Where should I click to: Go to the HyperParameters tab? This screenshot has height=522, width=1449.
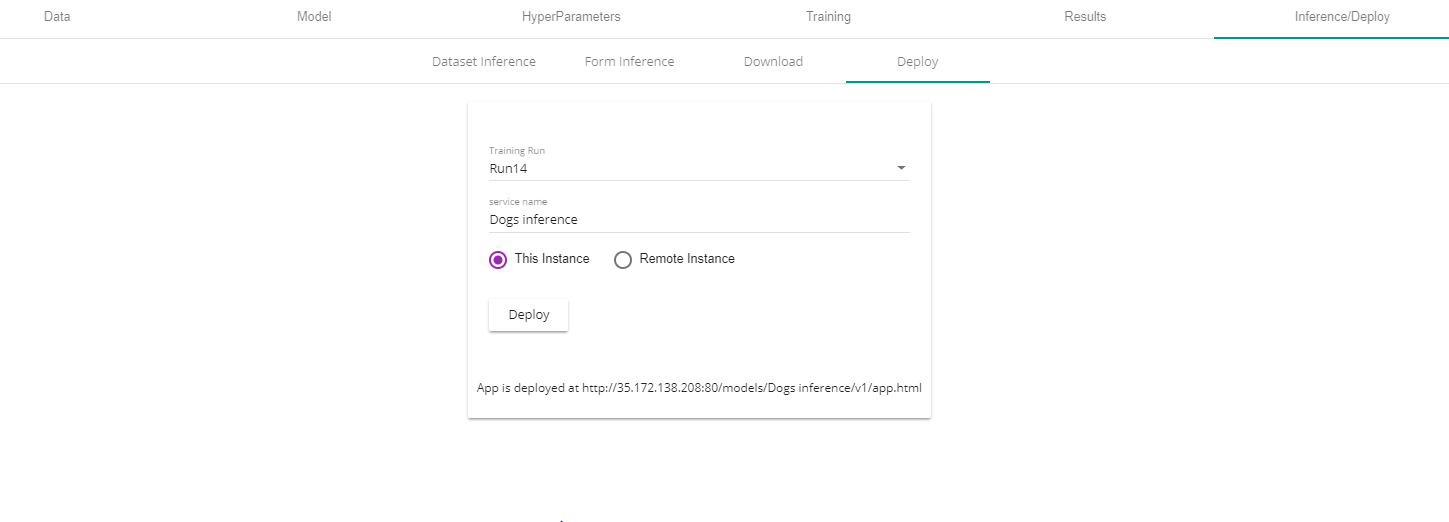(x=571, y=17)
